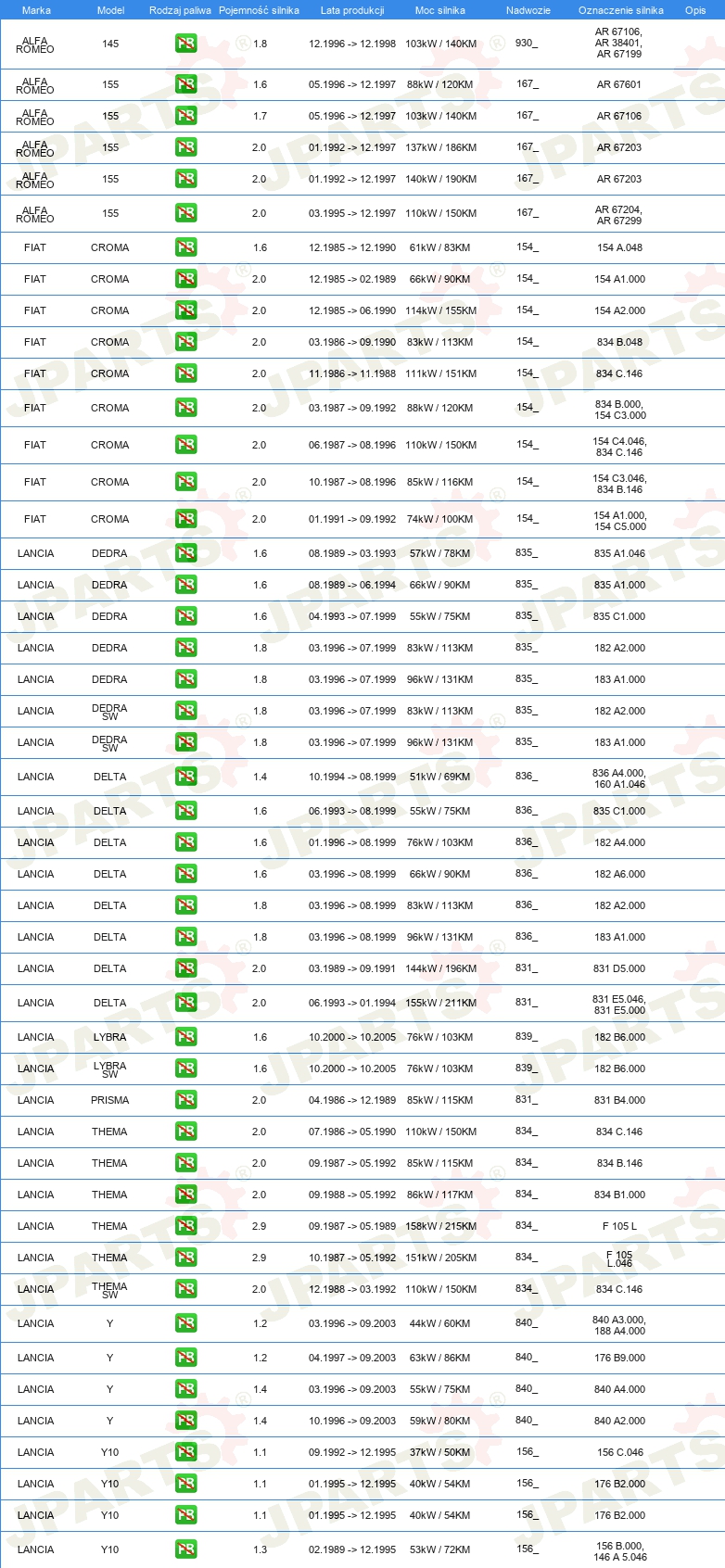
Task: Select production dates 11.1986 -> 11.1988
Action: coord(352,373)
